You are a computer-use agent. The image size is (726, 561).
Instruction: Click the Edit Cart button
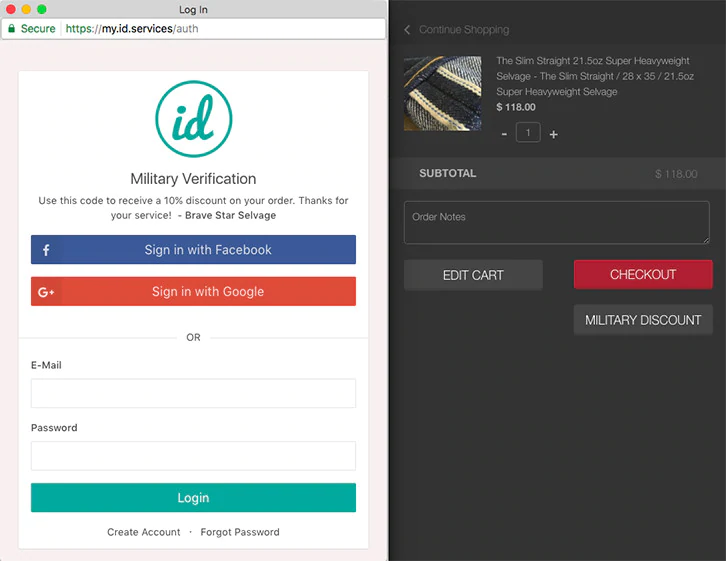(473, 275)
